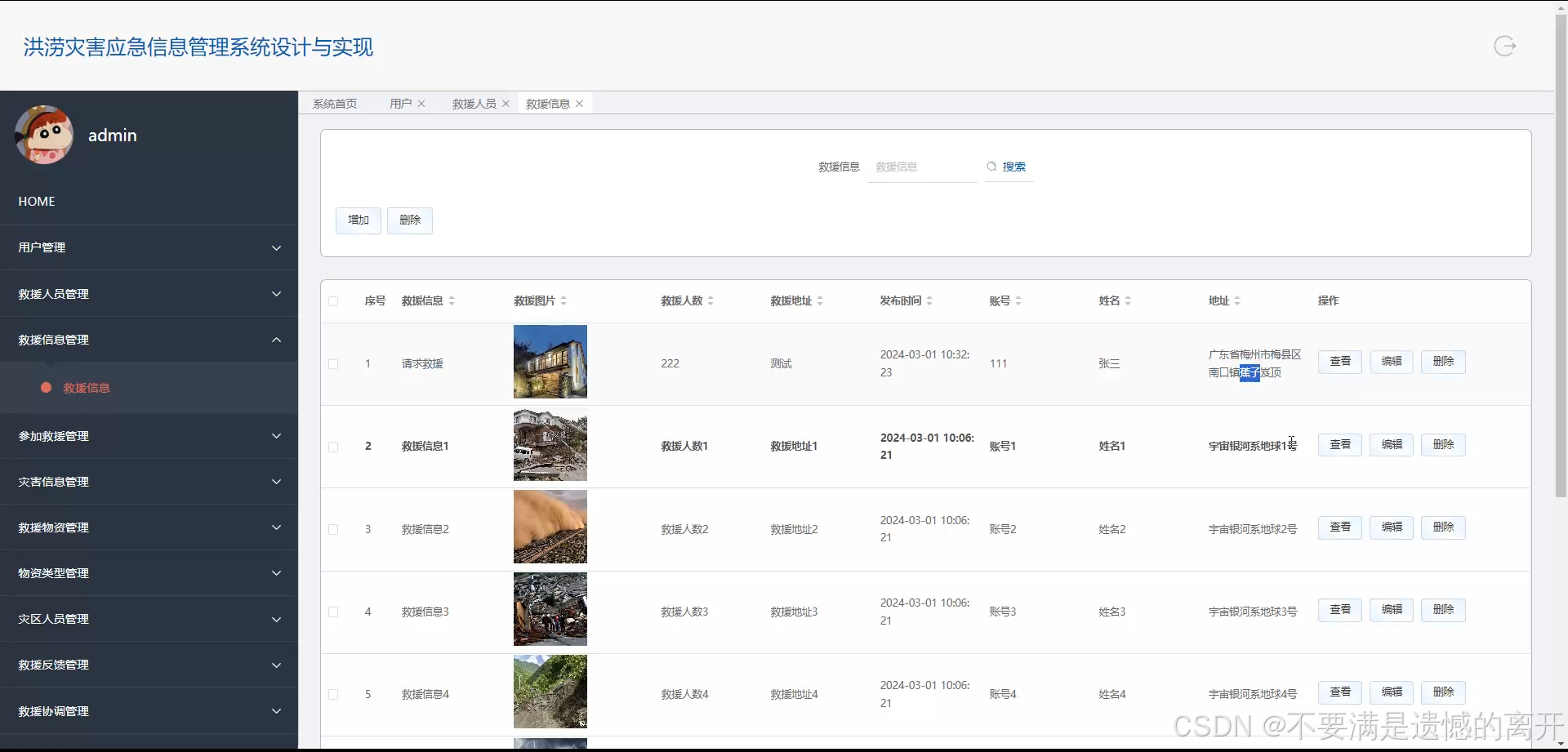Open the HOME menu item

[x=149, y=201]
